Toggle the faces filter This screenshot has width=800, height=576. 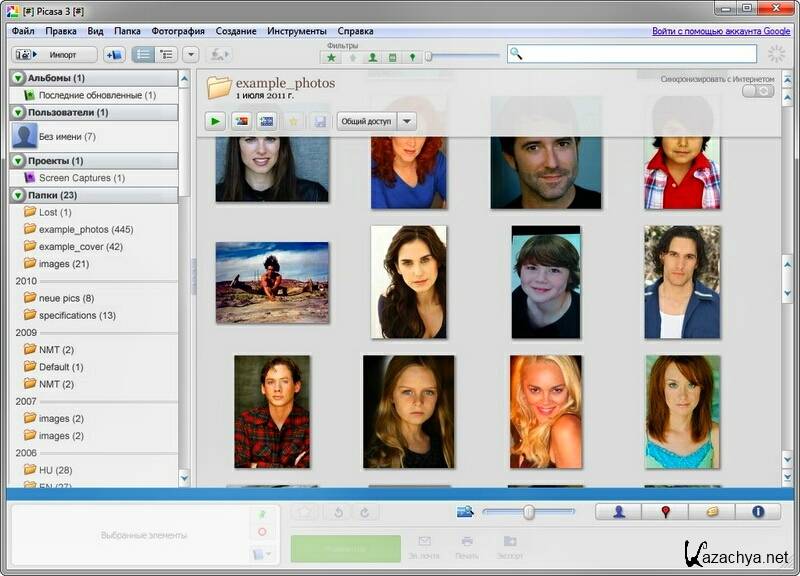pos(372,58)
